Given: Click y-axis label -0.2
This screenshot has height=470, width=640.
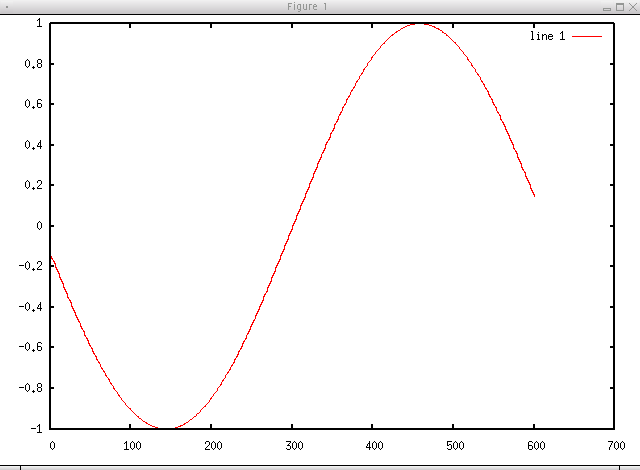Looking at the screenshot, I should pos(31,266).
